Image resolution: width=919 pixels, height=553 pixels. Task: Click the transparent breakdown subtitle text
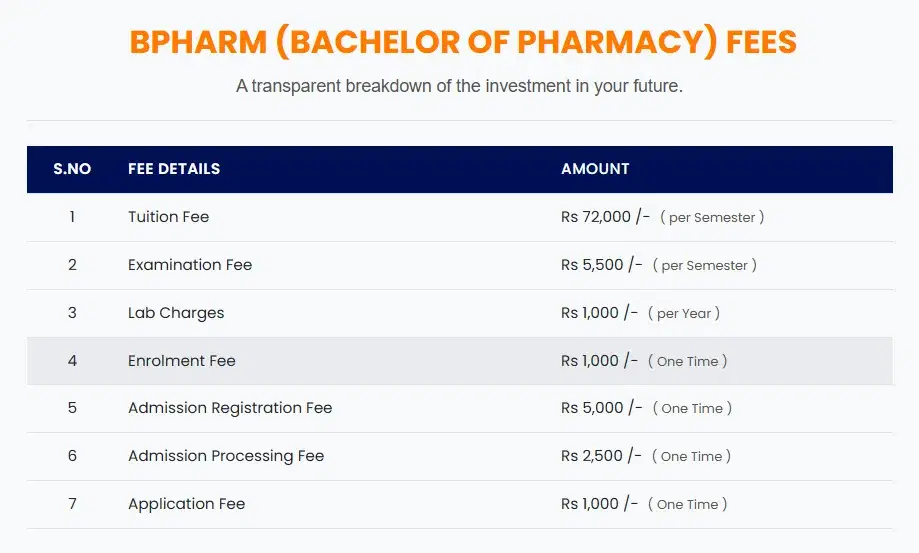click(459, 86)
